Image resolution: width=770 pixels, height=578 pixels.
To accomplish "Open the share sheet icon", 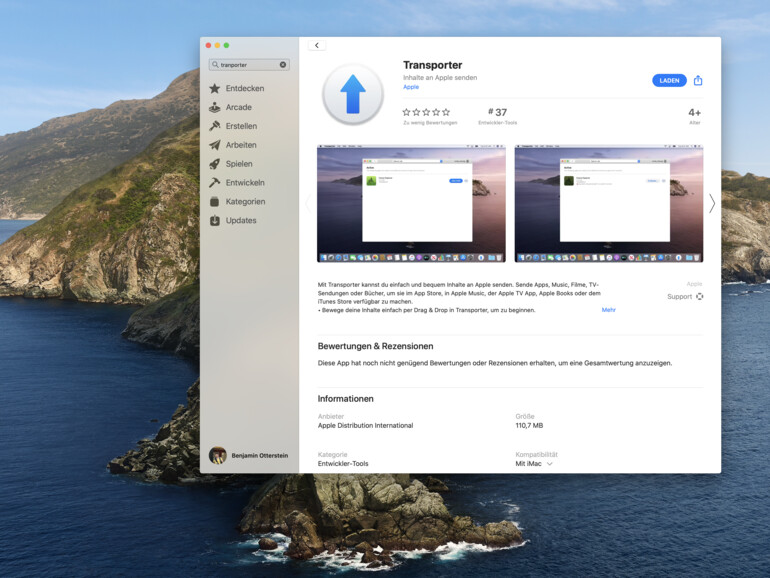I will pos(698,80).
